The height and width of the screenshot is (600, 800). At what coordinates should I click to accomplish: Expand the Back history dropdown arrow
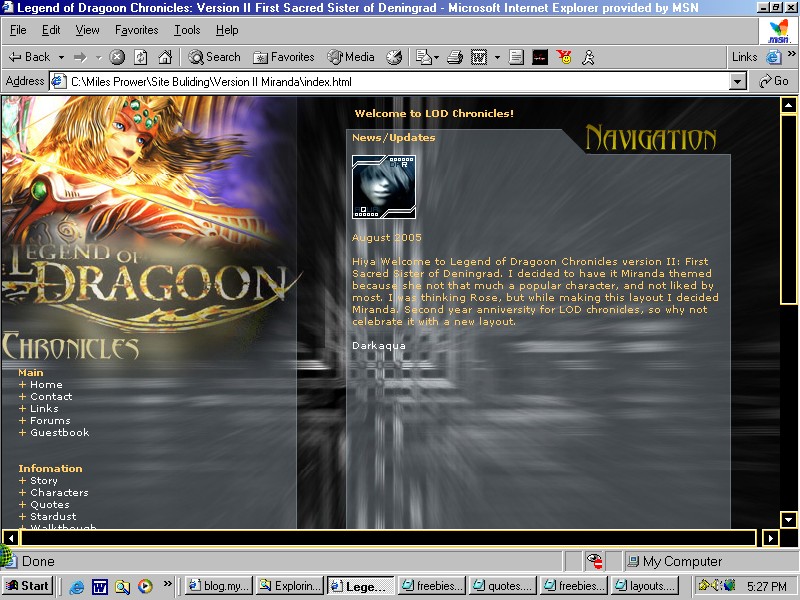(x=61, y=58)
